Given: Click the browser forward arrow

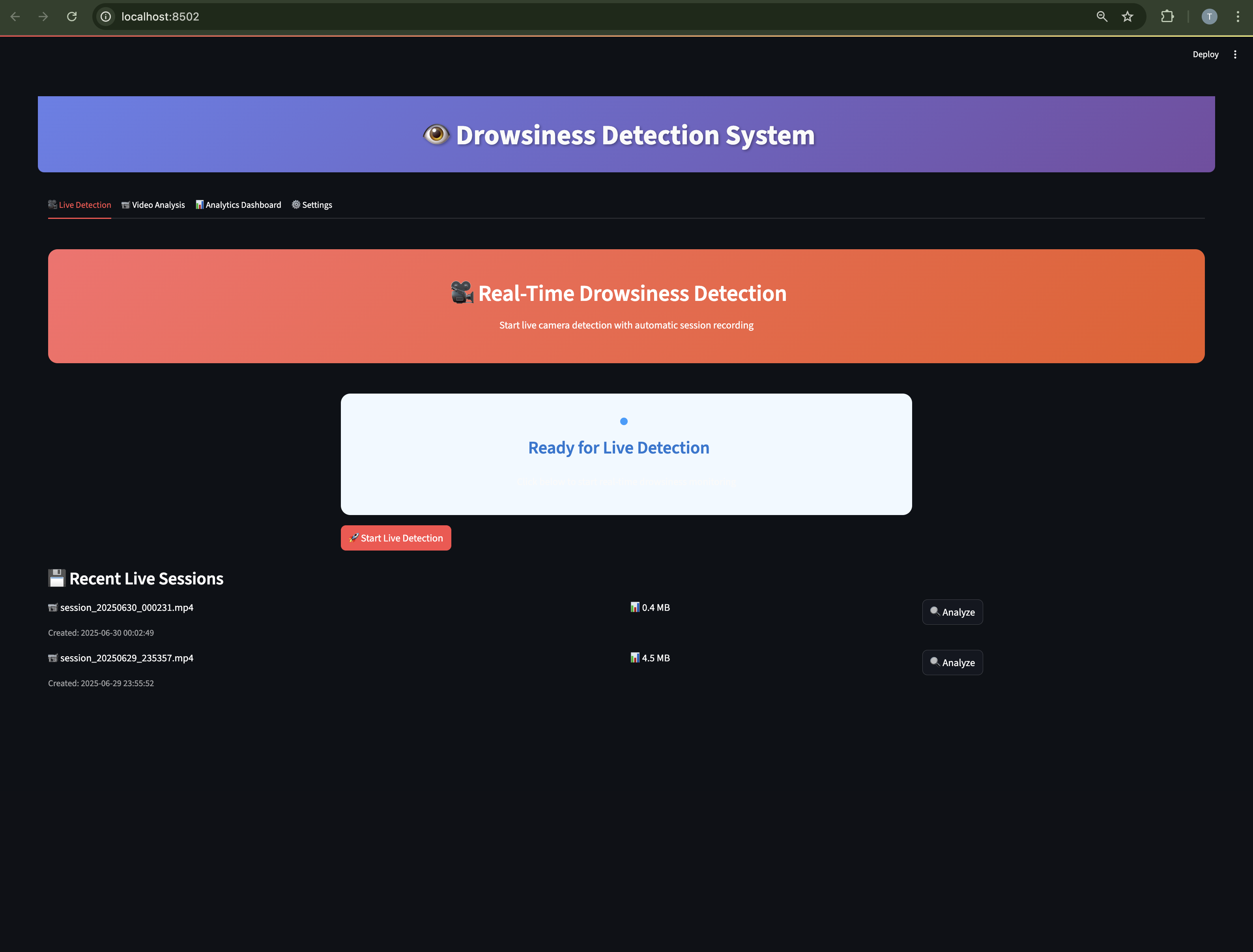Looking at the screenshot, I should (43, 17).
